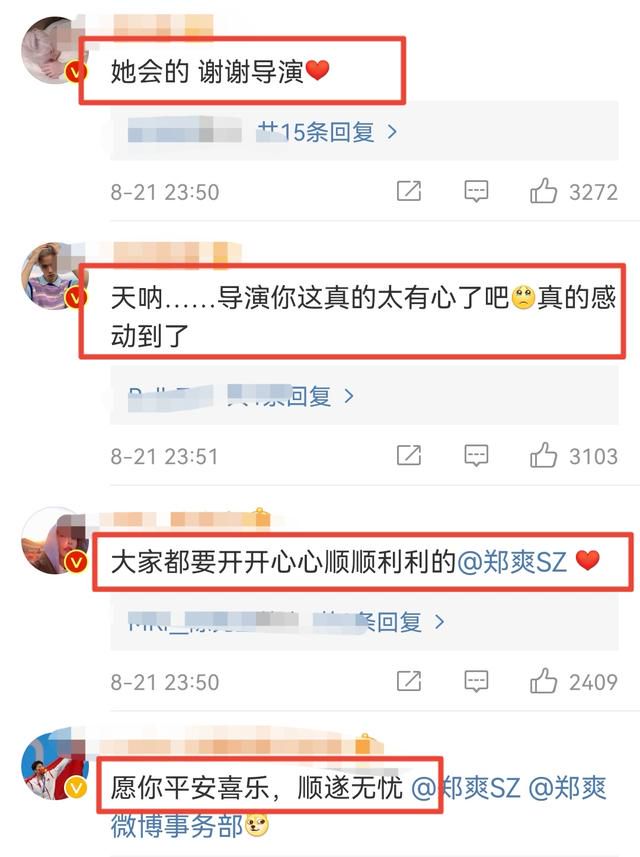The height and width of the screenshot is (857, 640).
Task: Open avatar of 她会的 谢谢导演 commenter
Action: point(54,50)
